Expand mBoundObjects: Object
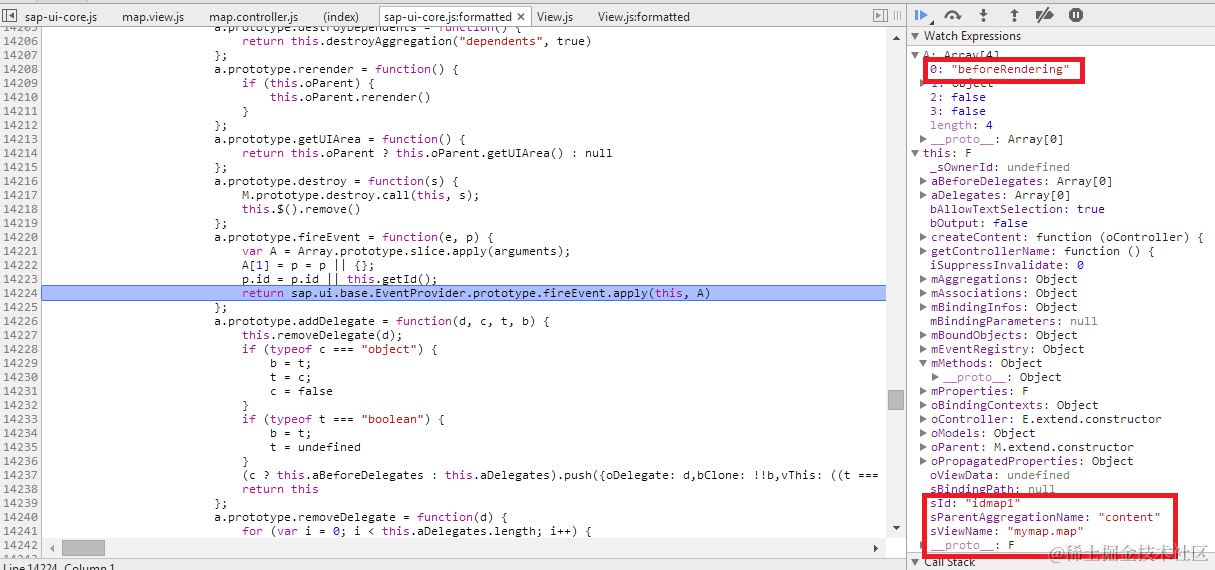 (x=923, y=335)
